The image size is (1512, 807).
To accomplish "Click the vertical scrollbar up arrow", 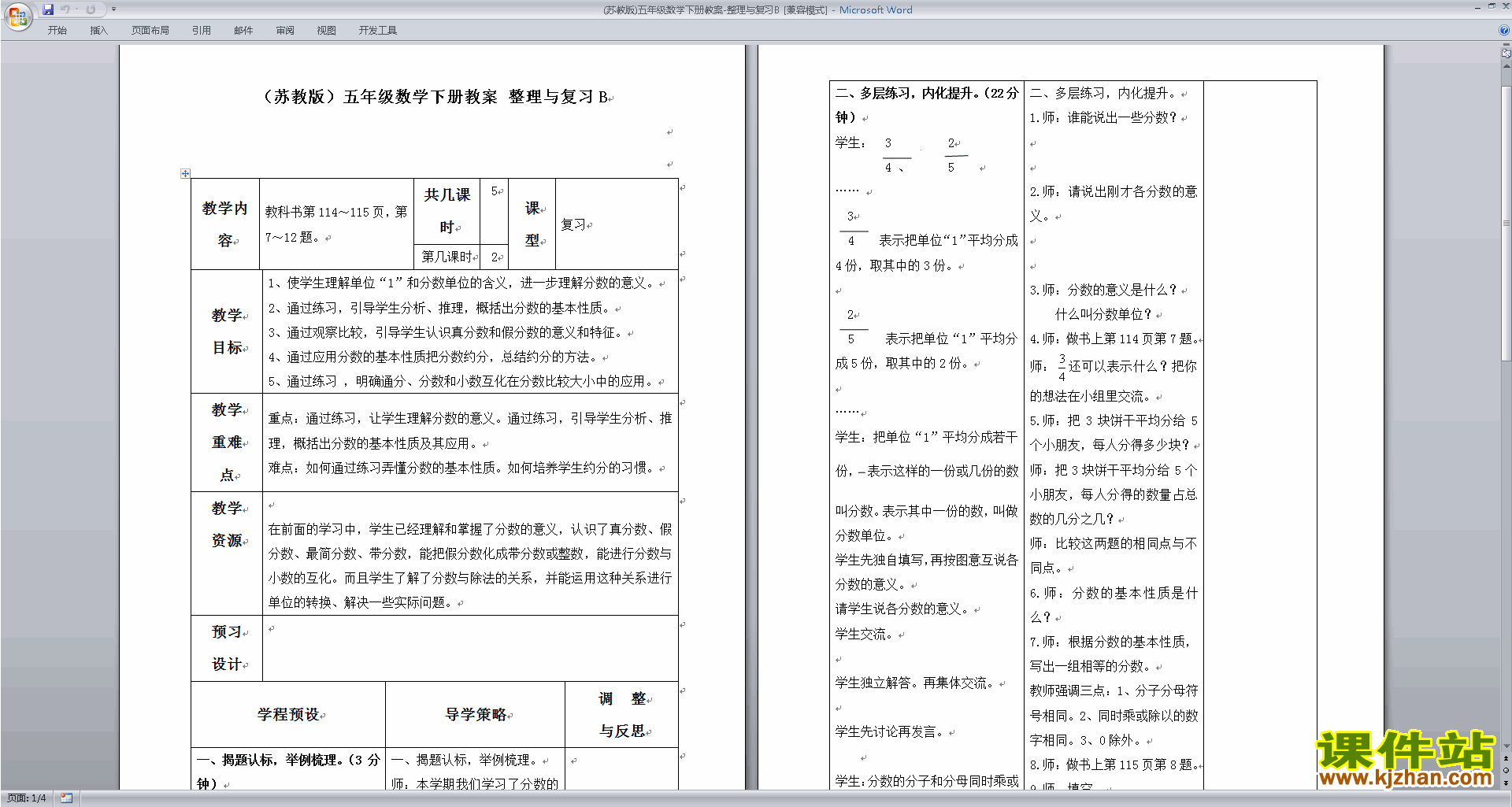I will click(x=1506, y=66).
